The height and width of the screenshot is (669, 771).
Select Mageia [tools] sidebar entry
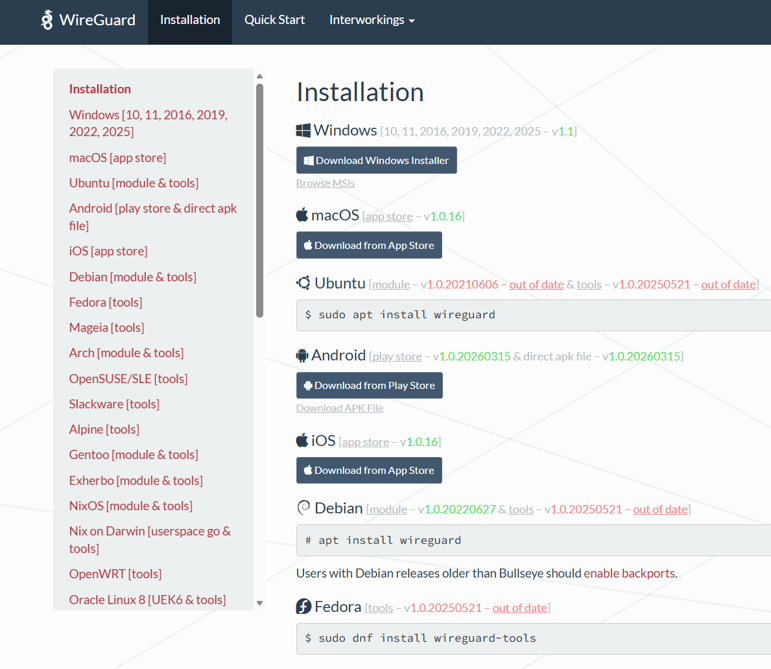[107, 327]
